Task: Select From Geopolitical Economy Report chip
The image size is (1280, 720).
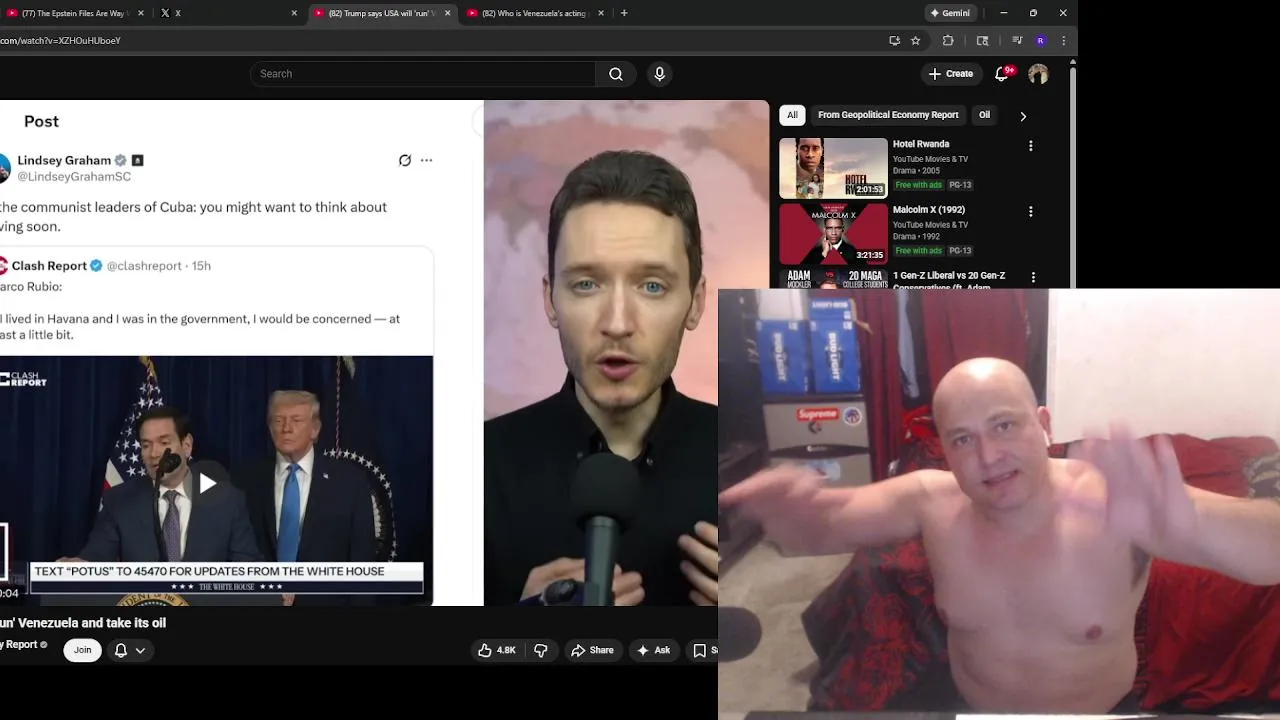Action: tap(888, 115)
